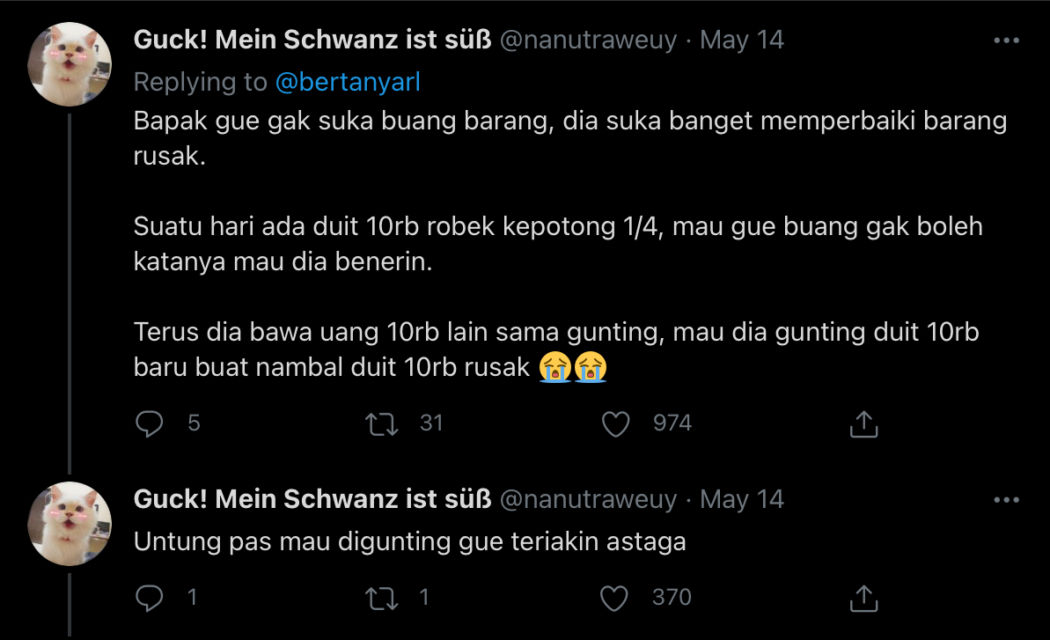This screenshot has width=1050, height=640.
Task: Like the tweet with 370 likes
Action: (x=616, y=598)
